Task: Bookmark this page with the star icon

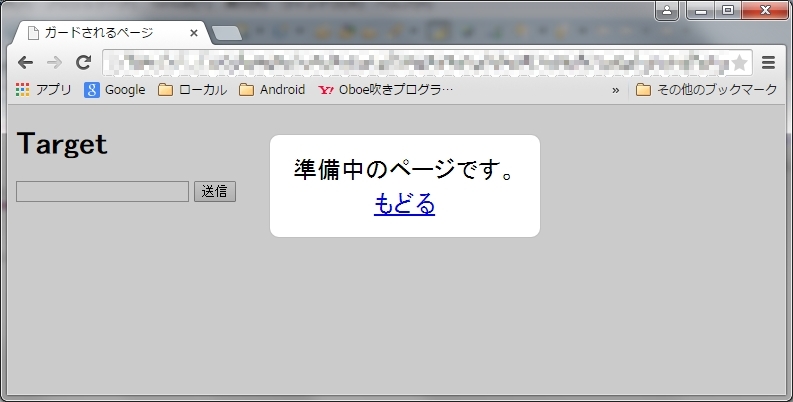Action: [x=739, y=63]
